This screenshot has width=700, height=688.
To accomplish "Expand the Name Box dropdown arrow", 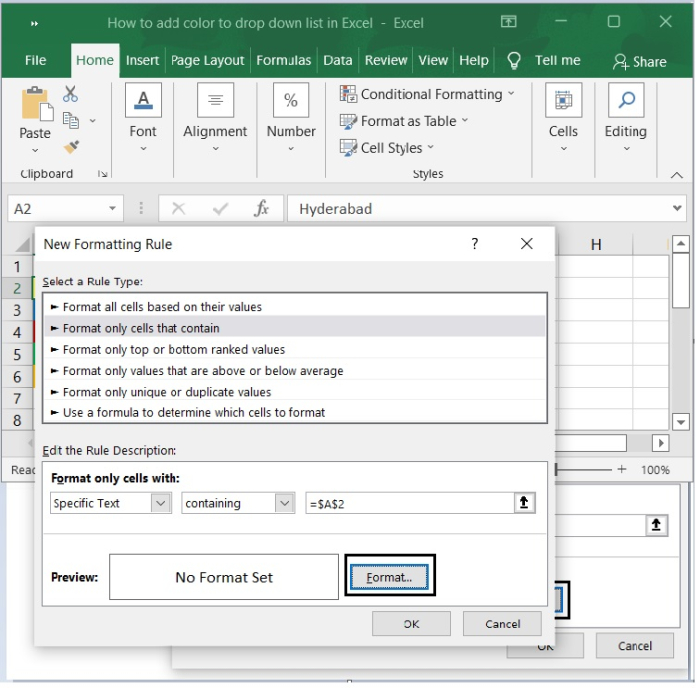I will [x=112, y=208].
